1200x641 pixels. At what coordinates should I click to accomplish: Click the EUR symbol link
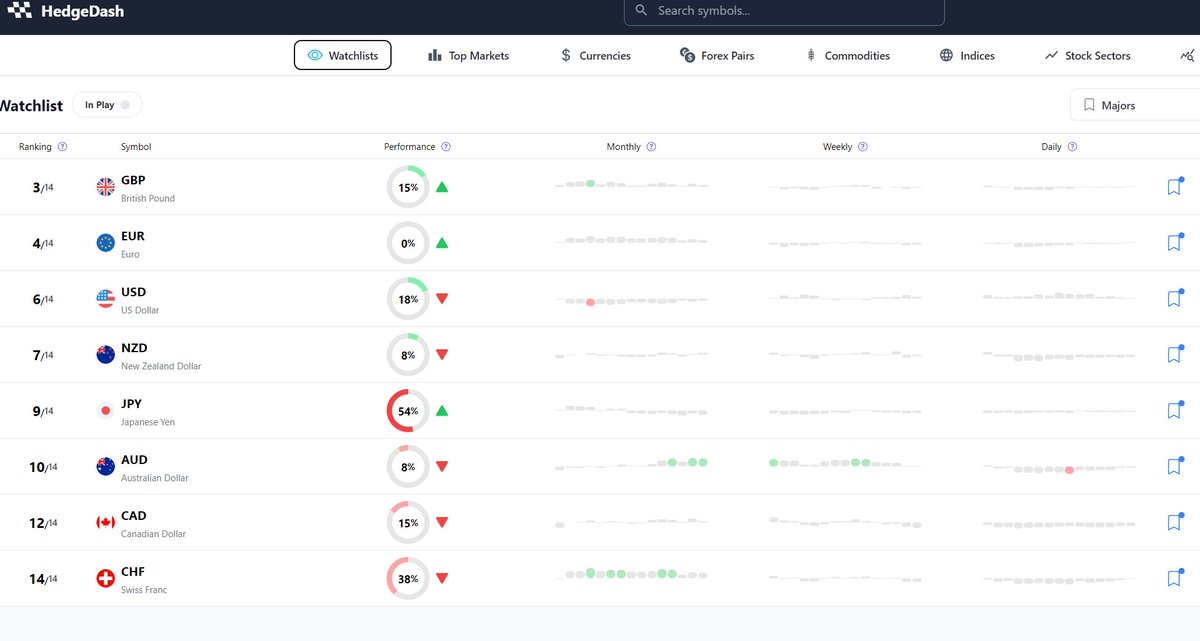[133, 236]
